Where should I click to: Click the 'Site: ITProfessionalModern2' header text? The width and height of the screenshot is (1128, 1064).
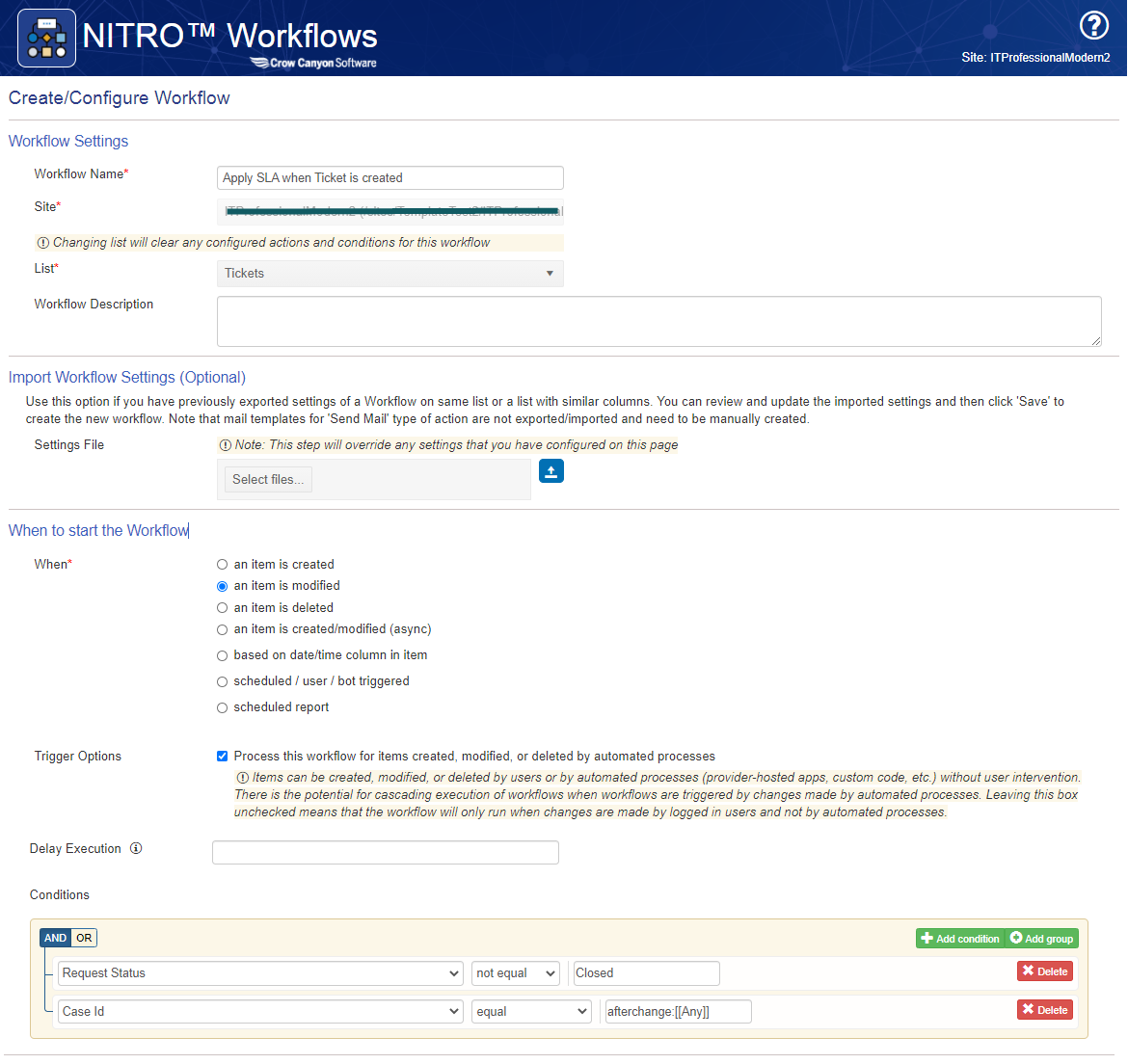(1035, 58)
